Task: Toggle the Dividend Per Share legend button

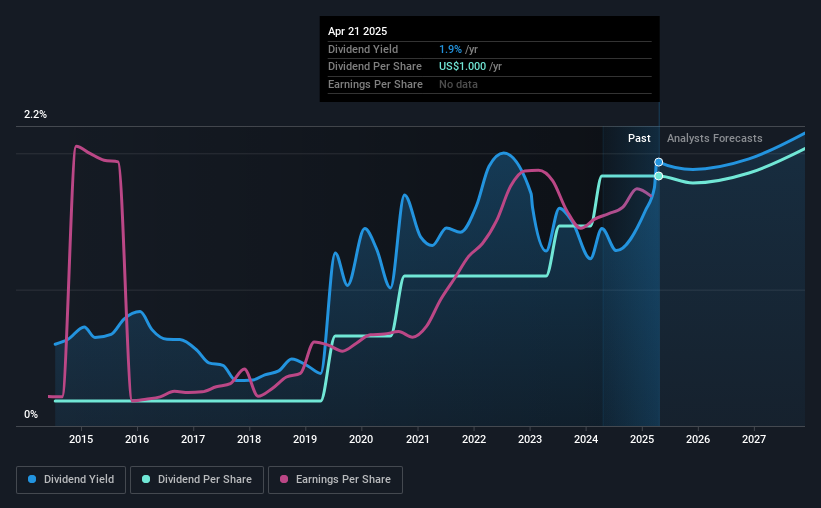Action: pos(197,480)
